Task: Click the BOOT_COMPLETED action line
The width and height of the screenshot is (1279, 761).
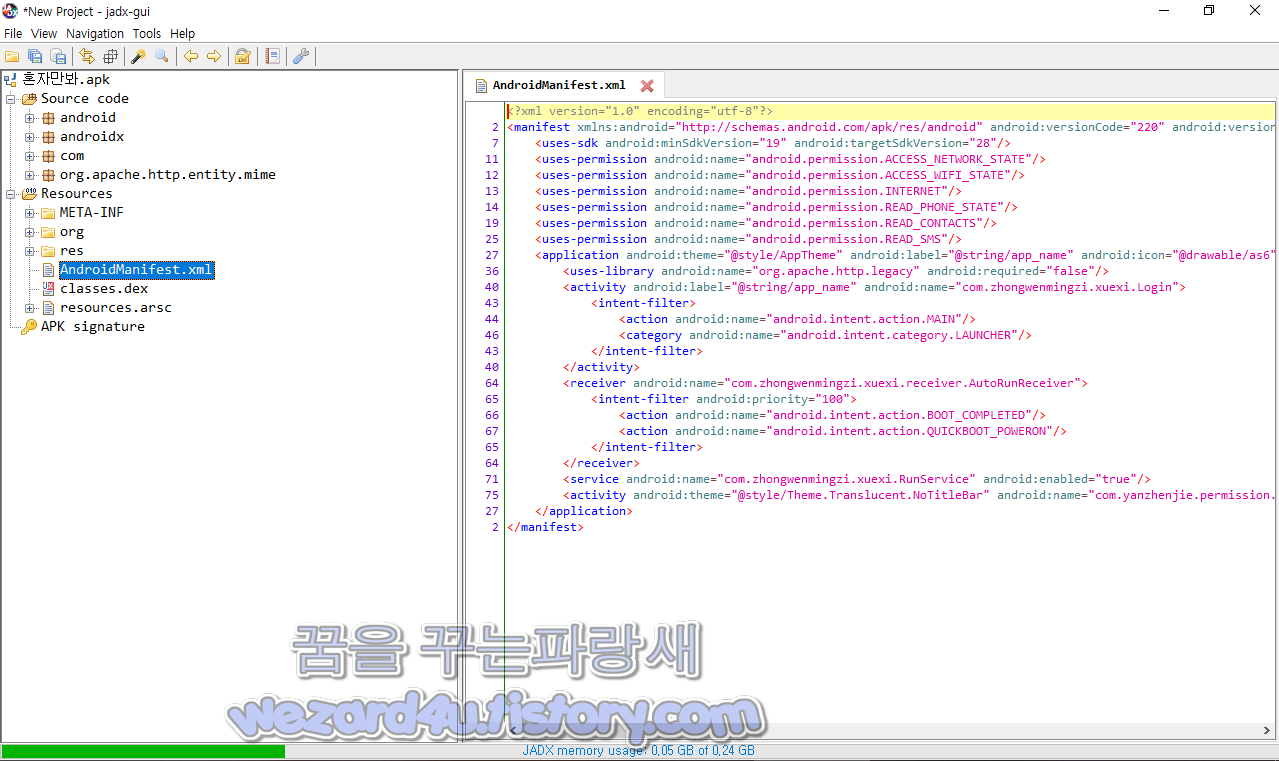Action: pyautogui.click(x=832, y=415)
